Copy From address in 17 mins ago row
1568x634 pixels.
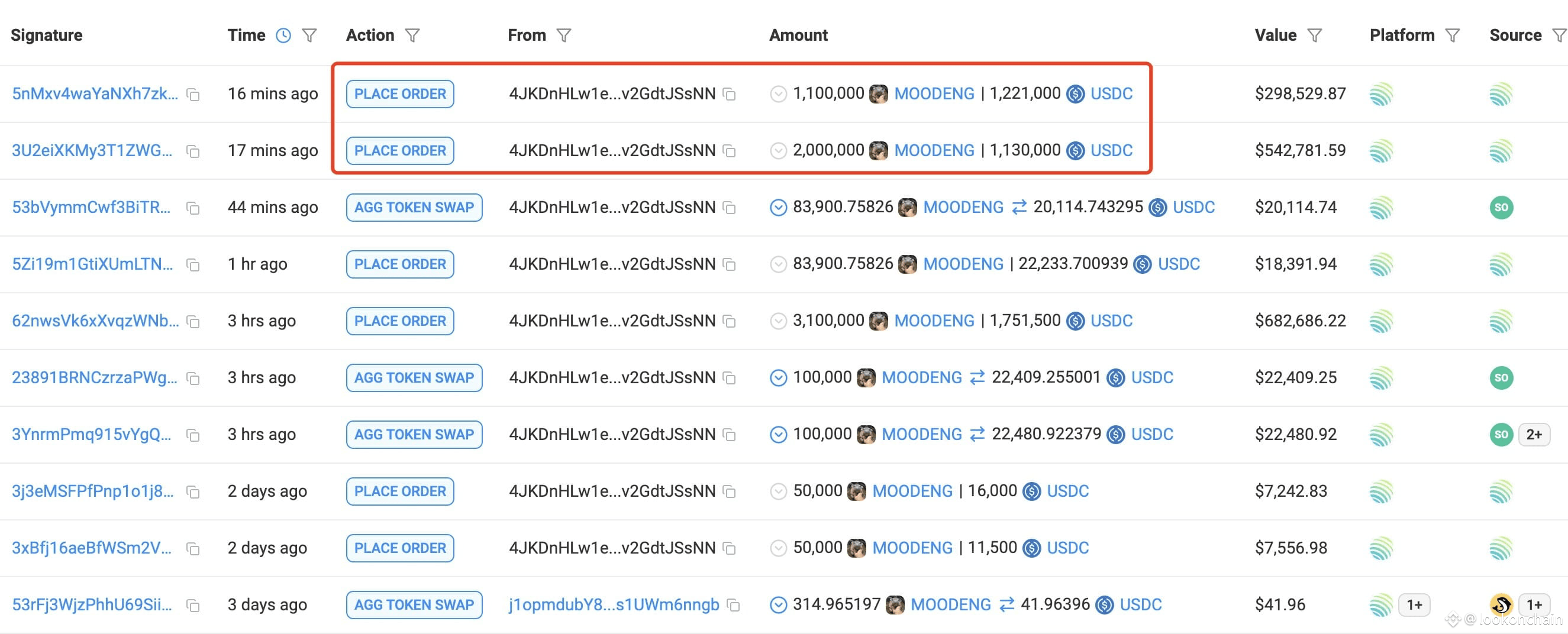point(729,151)
